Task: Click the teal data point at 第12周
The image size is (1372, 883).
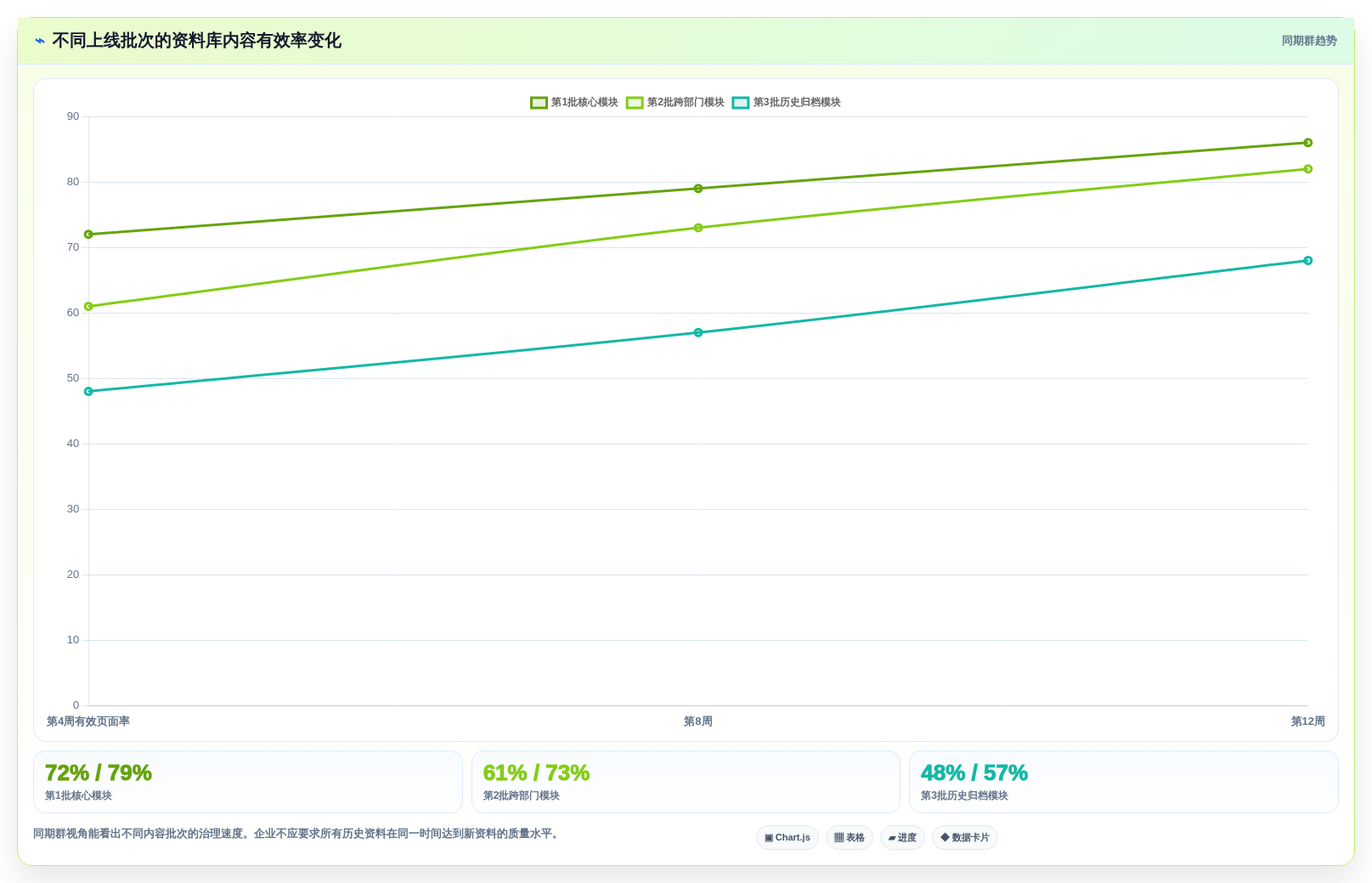Action: pos(1308,261)
